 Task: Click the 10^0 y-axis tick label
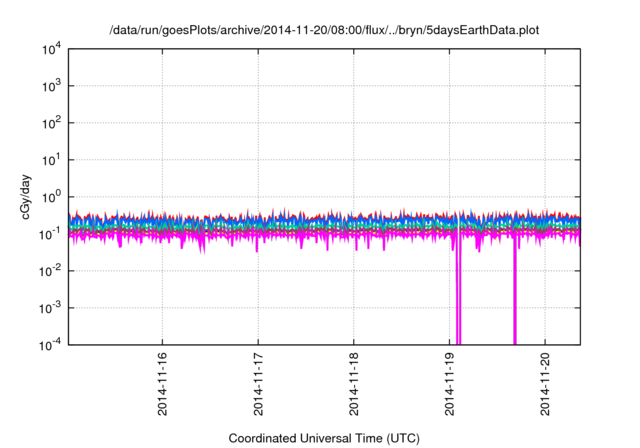click(x=51, y=197)
